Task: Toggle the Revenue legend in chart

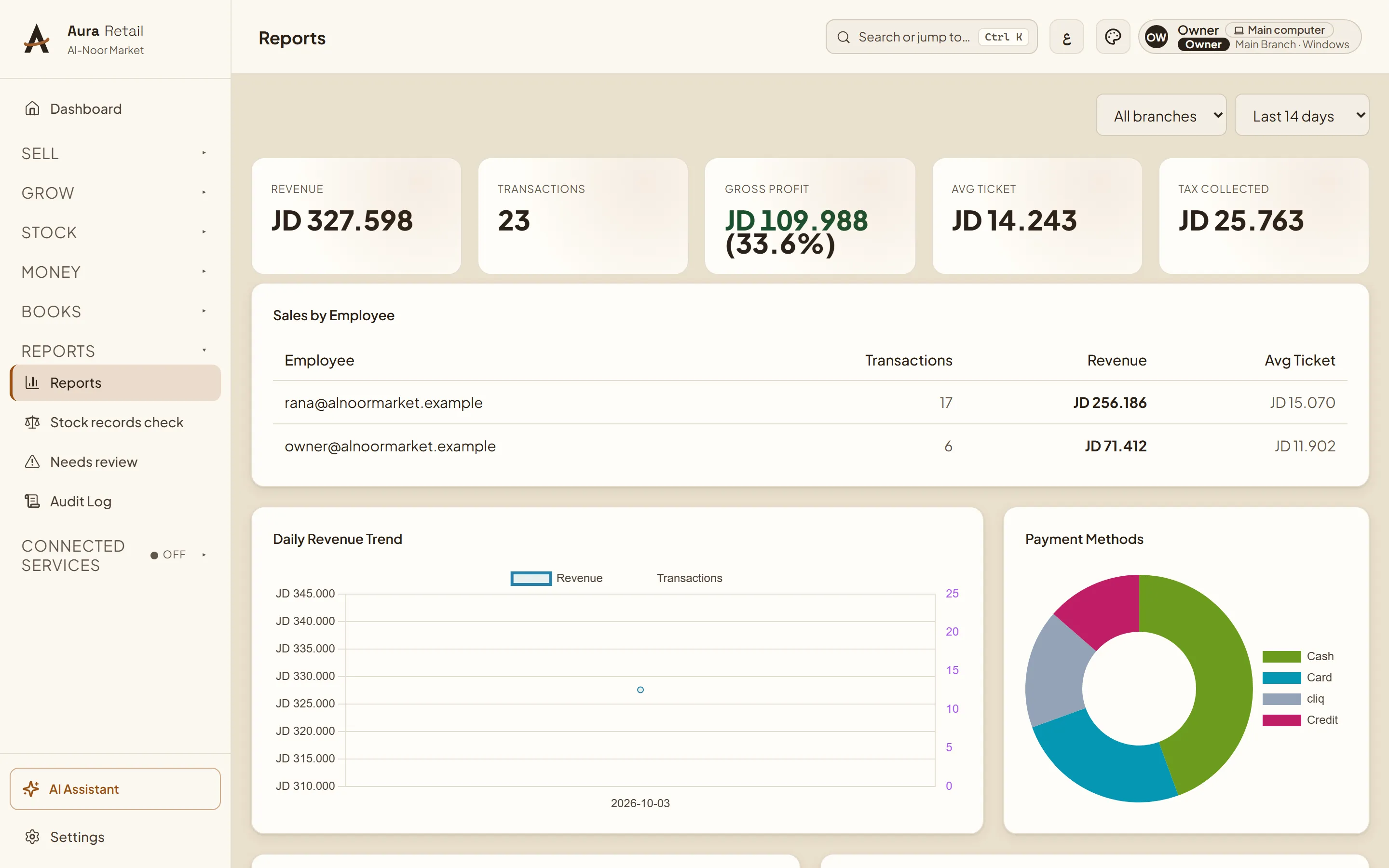Action: pyautogui.click(x=556, y=578)
